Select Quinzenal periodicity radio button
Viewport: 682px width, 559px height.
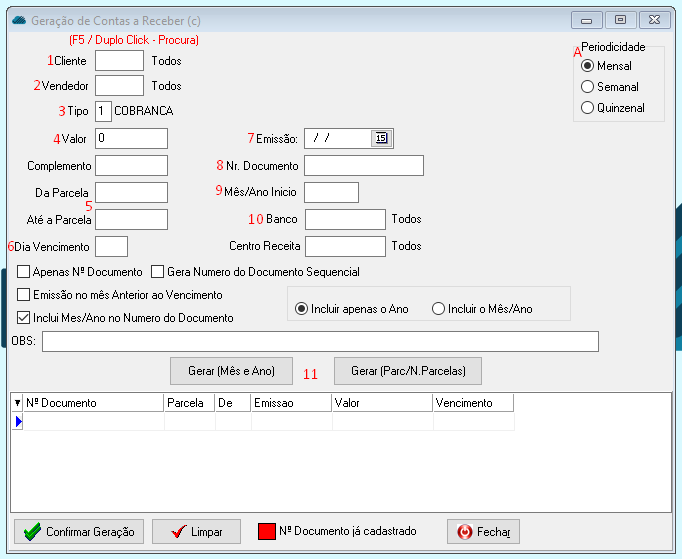click(588, 108)
